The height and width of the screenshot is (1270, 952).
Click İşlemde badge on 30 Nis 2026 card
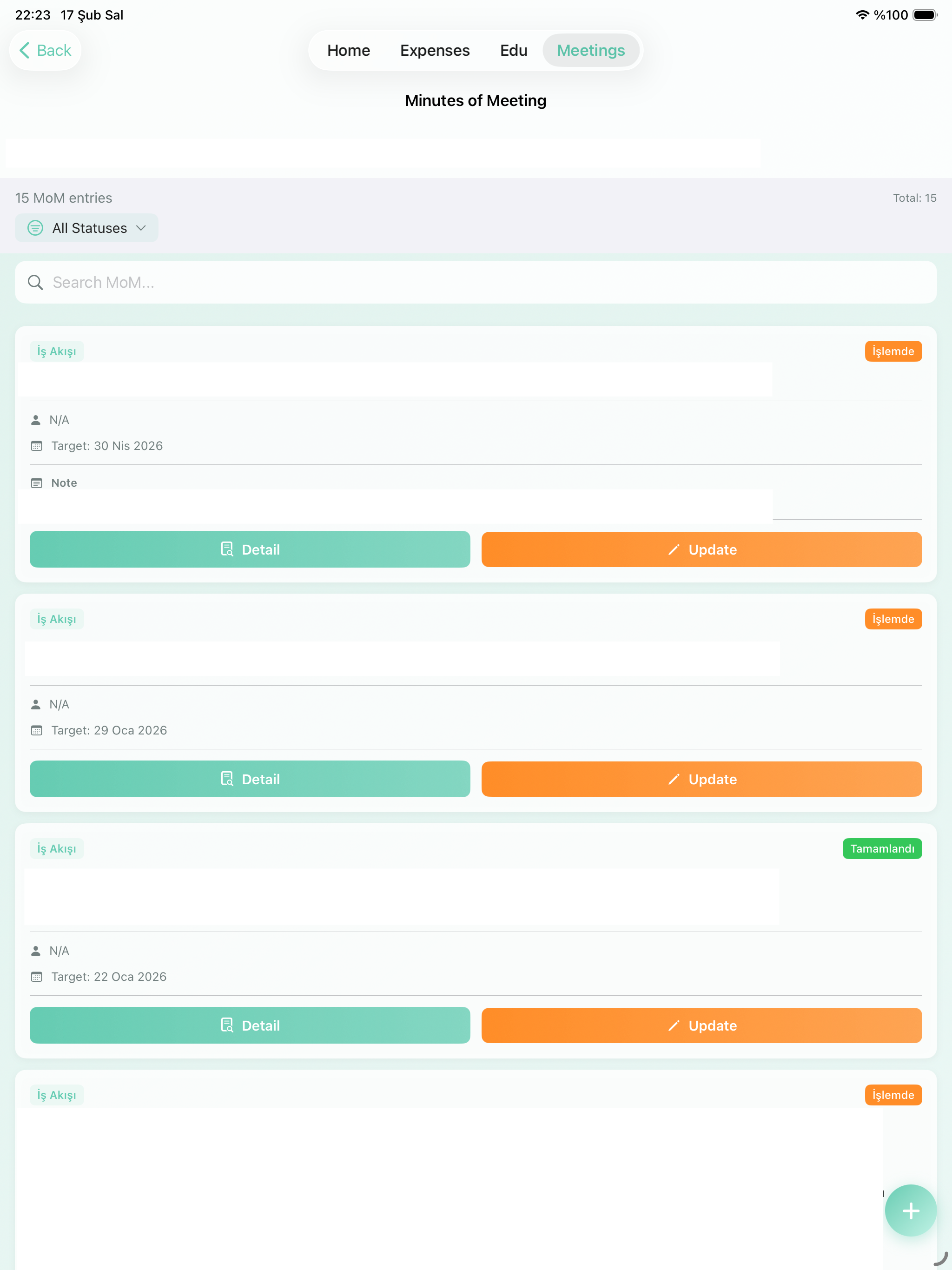tap(893, 351)
